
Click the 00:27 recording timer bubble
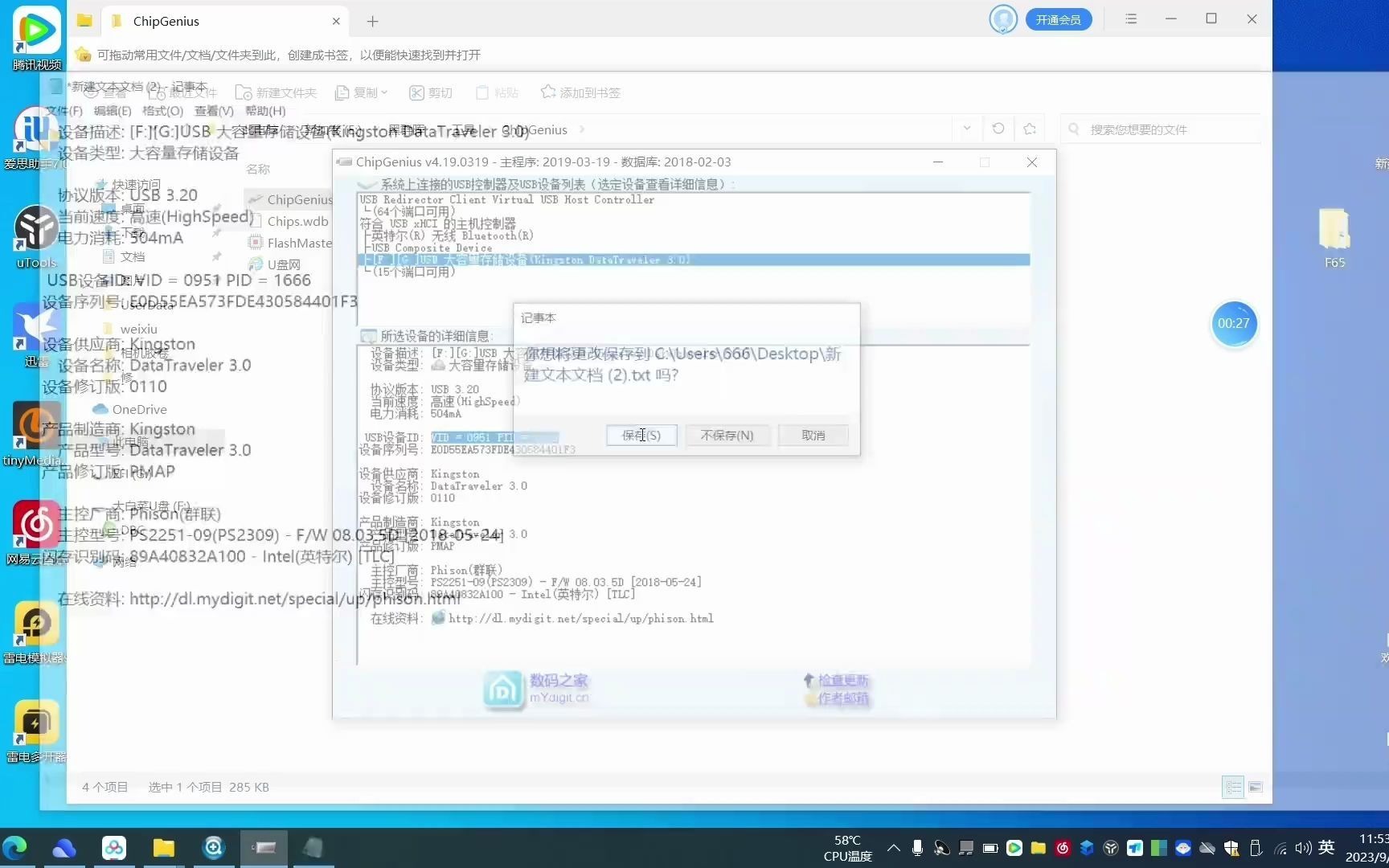click(1233, 324)
